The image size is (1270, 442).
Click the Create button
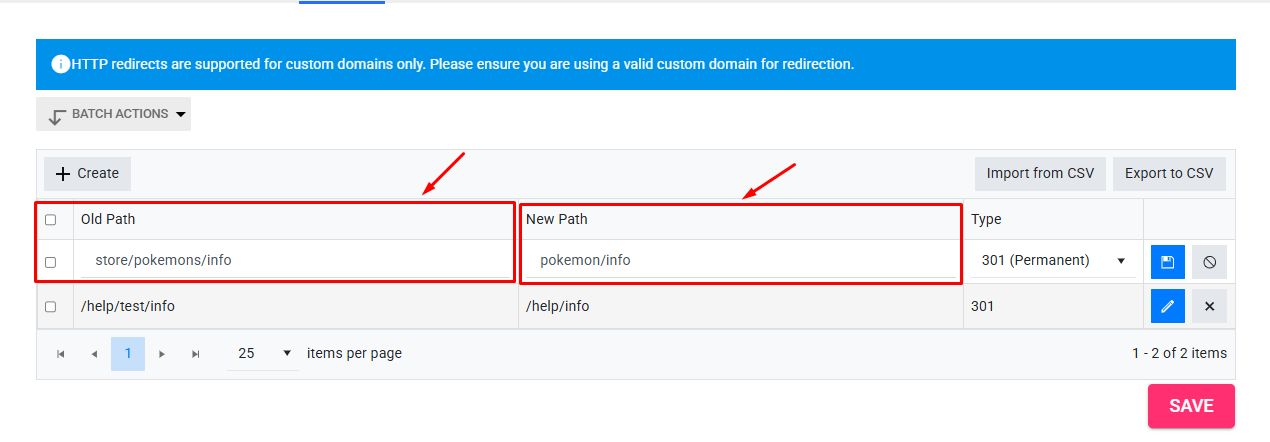point(87,173)
